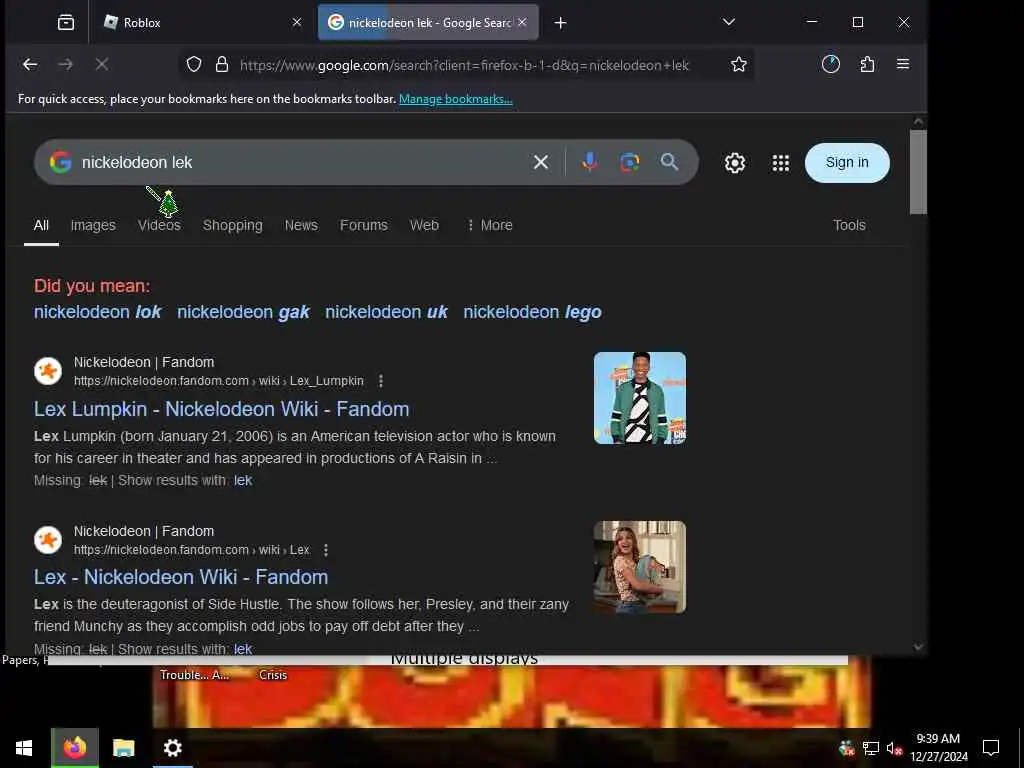
Task: Click Firefox in the taskbar
Action: (75, 748)
